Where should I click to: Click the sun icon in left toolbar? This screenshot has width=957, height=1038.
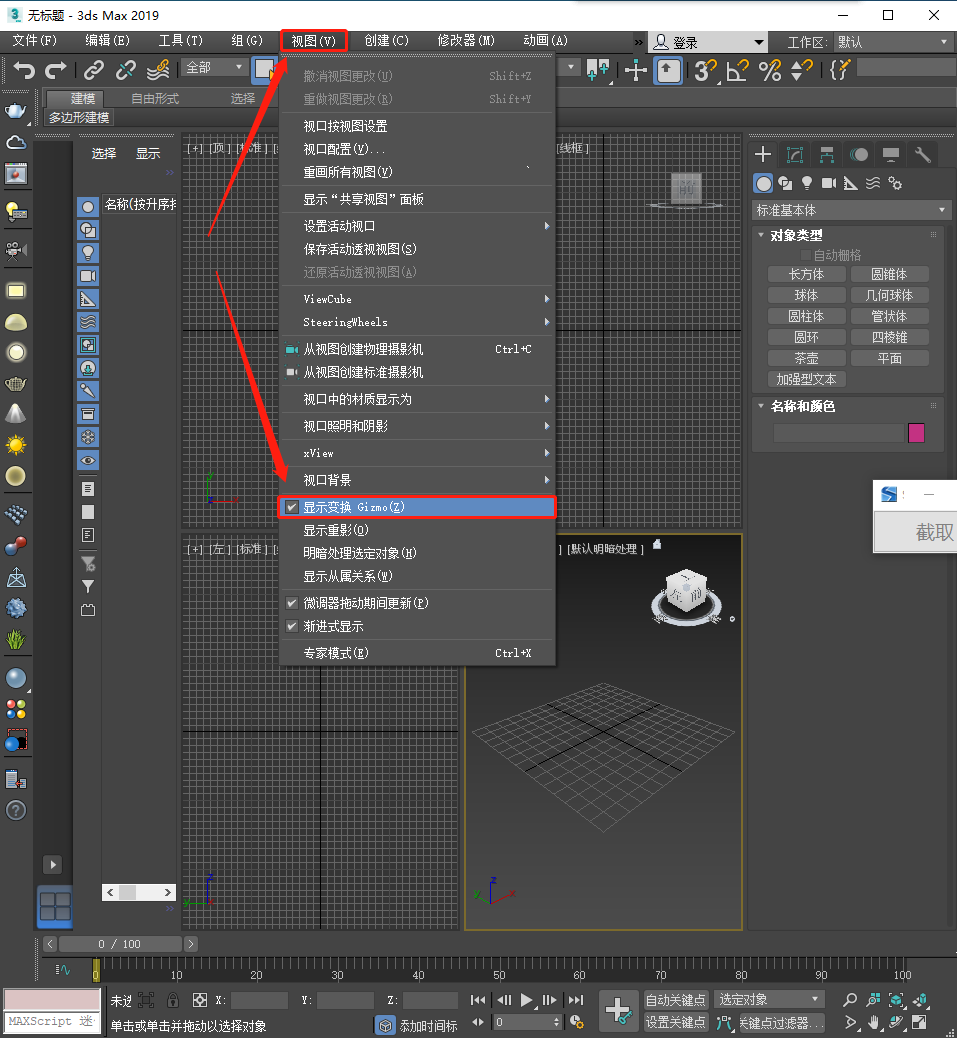pos(16,444)
